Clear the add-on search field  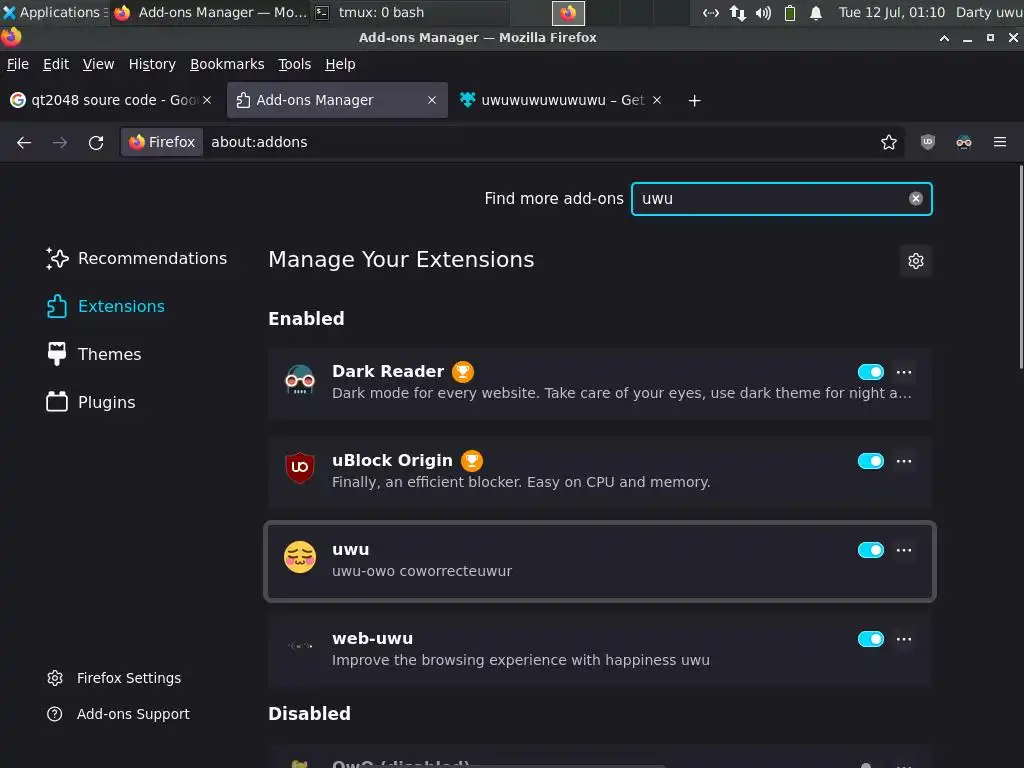coord(916,199)
